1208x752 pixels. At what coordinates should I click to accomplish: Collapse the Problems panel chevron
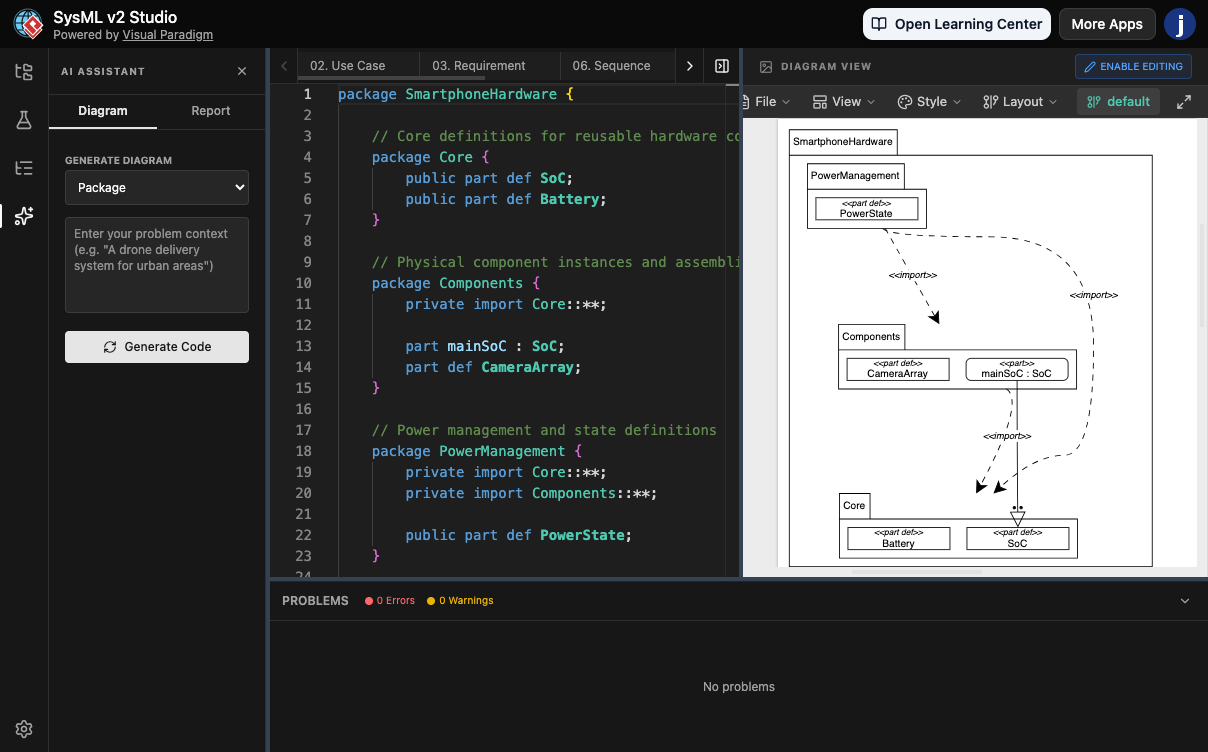(x=1185, y=601)
